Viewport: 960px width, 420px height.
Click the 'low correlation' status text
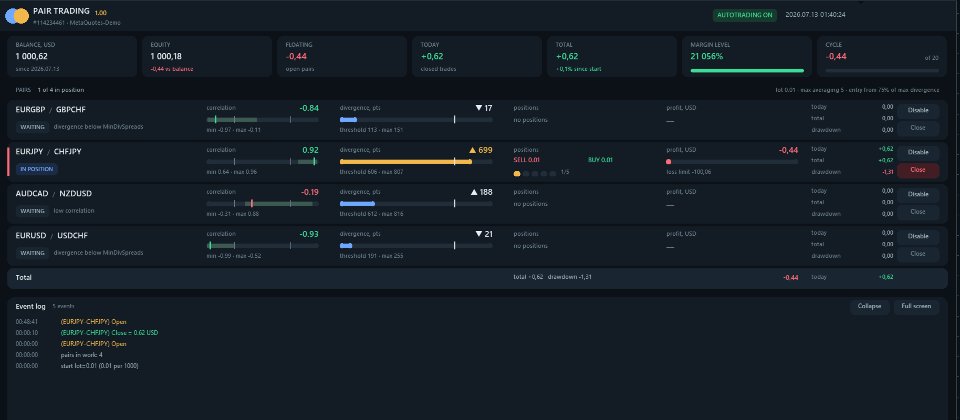point(73,211)
